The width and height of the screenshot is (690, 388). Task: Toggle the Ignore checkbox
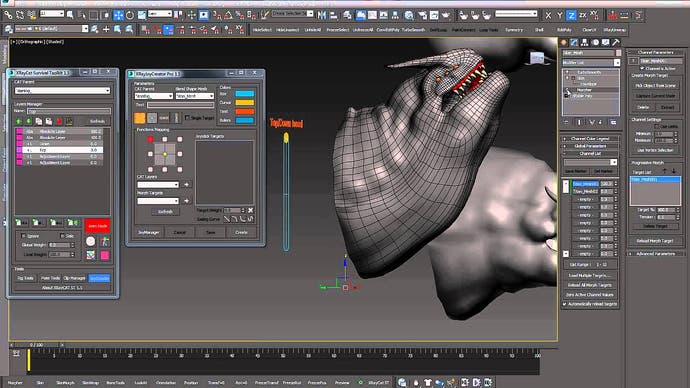tap(24, 236)
